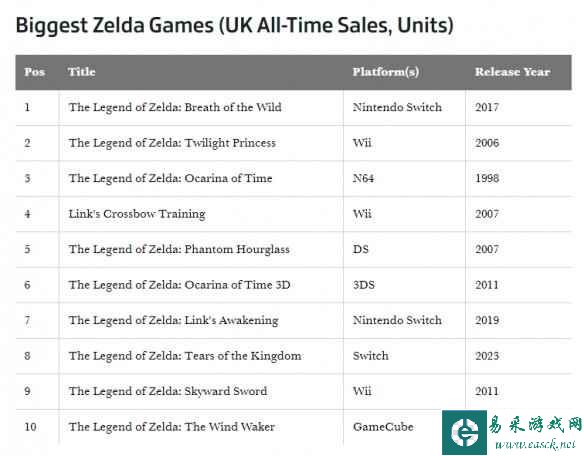
Task: Click the Biggest Zelda Games heading
Action: click(x=235, y=25)
